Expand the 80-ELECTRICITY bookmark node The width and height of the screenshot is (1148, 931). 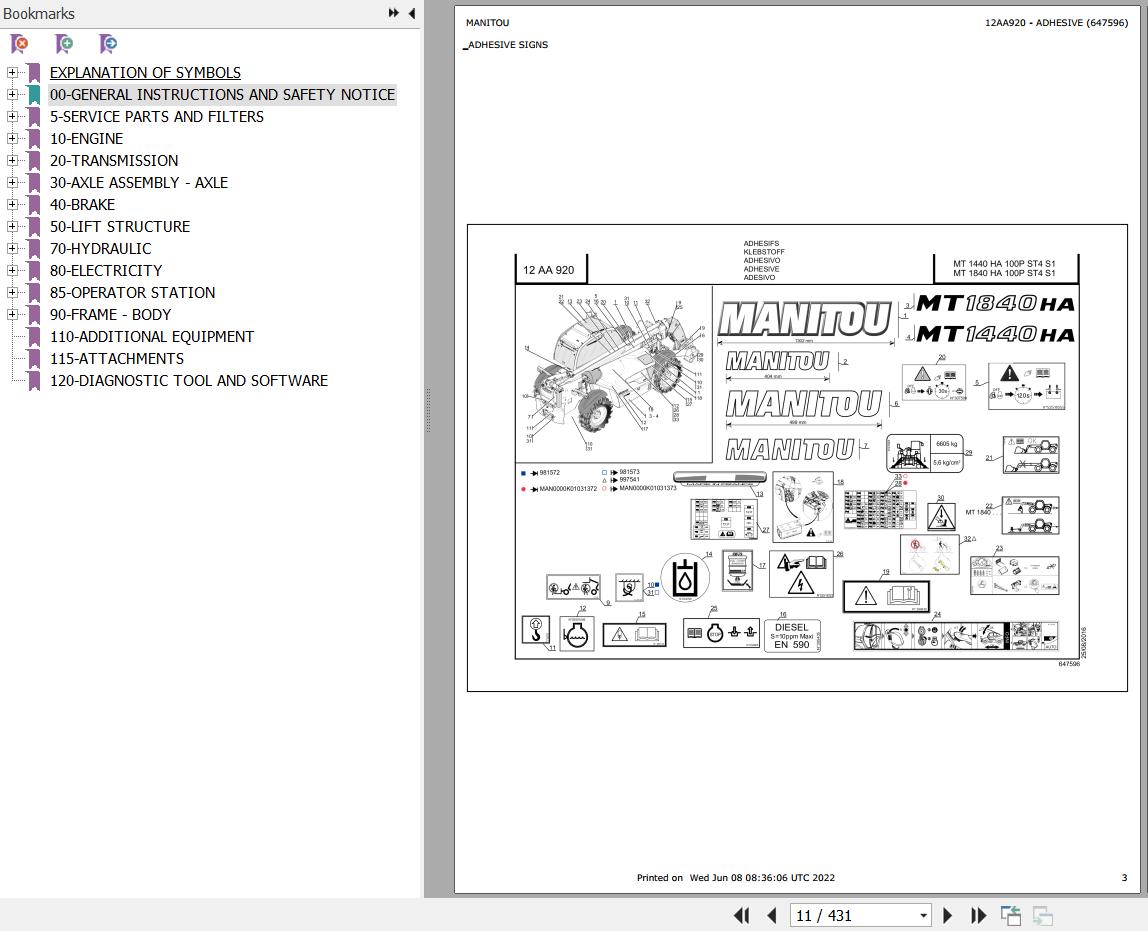coord(12,270)
